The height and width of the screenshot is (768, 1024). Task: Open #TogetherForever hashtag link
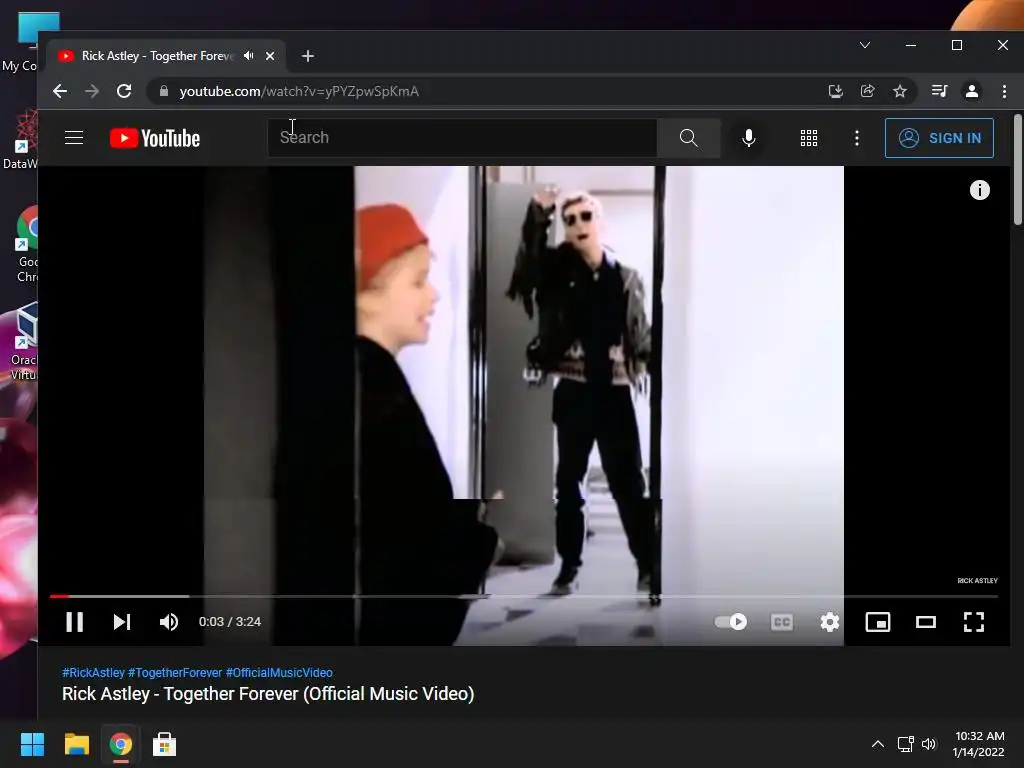175,673
